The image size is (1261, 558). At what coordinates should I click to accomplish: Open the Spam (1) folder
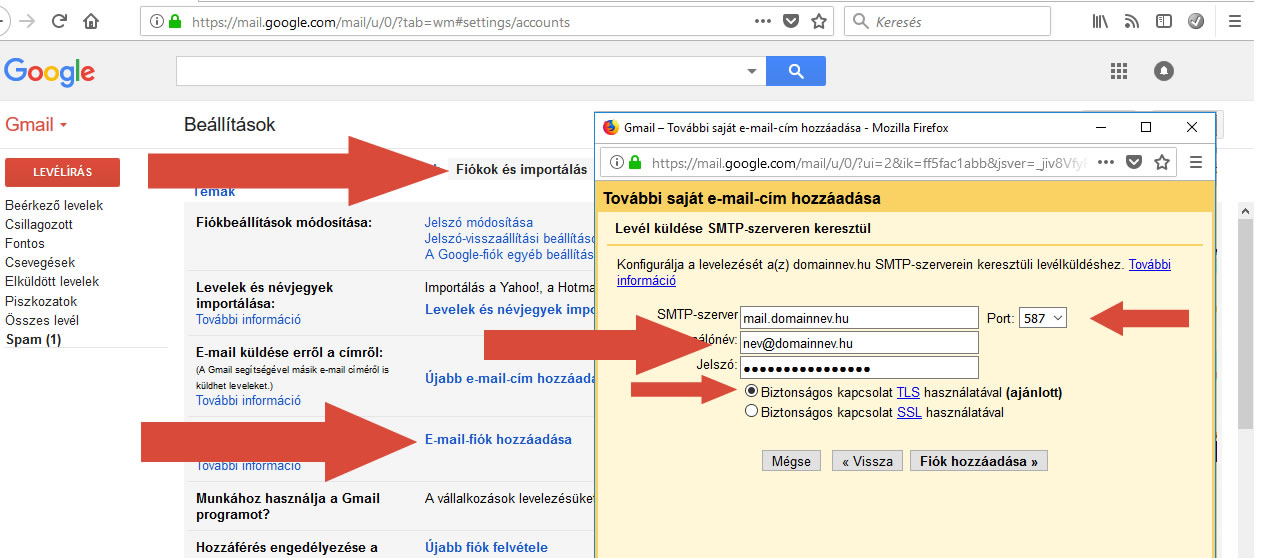33,339
